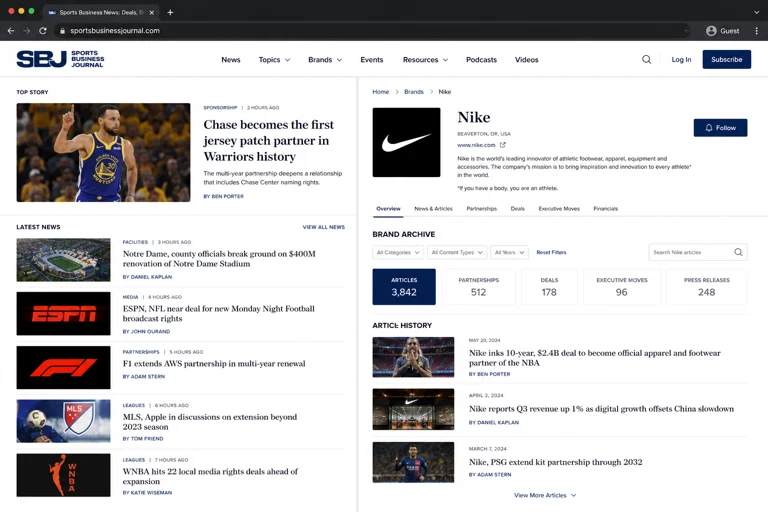Open Nike inks 10-year NBA deal article

click(x=595, y=358)
